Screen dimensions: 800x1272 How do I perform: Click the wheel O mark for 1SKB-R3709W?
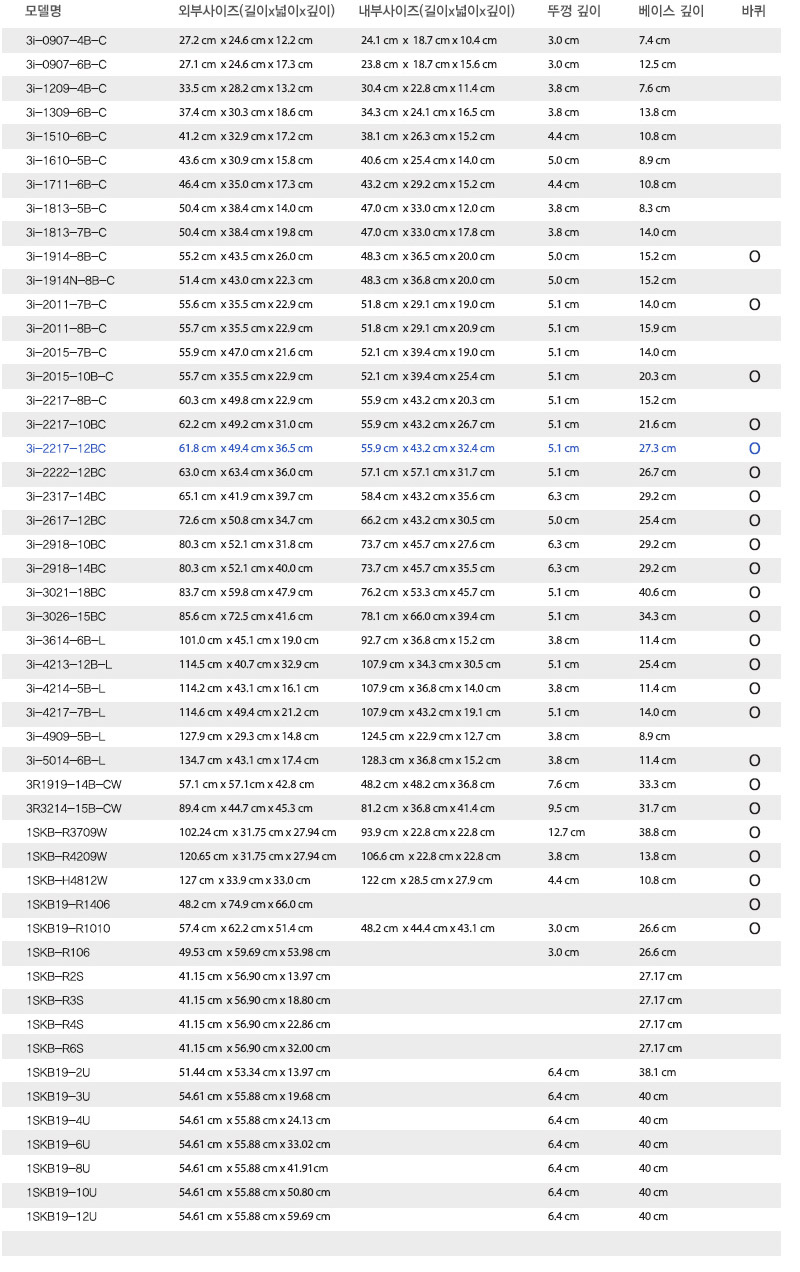[755, 833]
